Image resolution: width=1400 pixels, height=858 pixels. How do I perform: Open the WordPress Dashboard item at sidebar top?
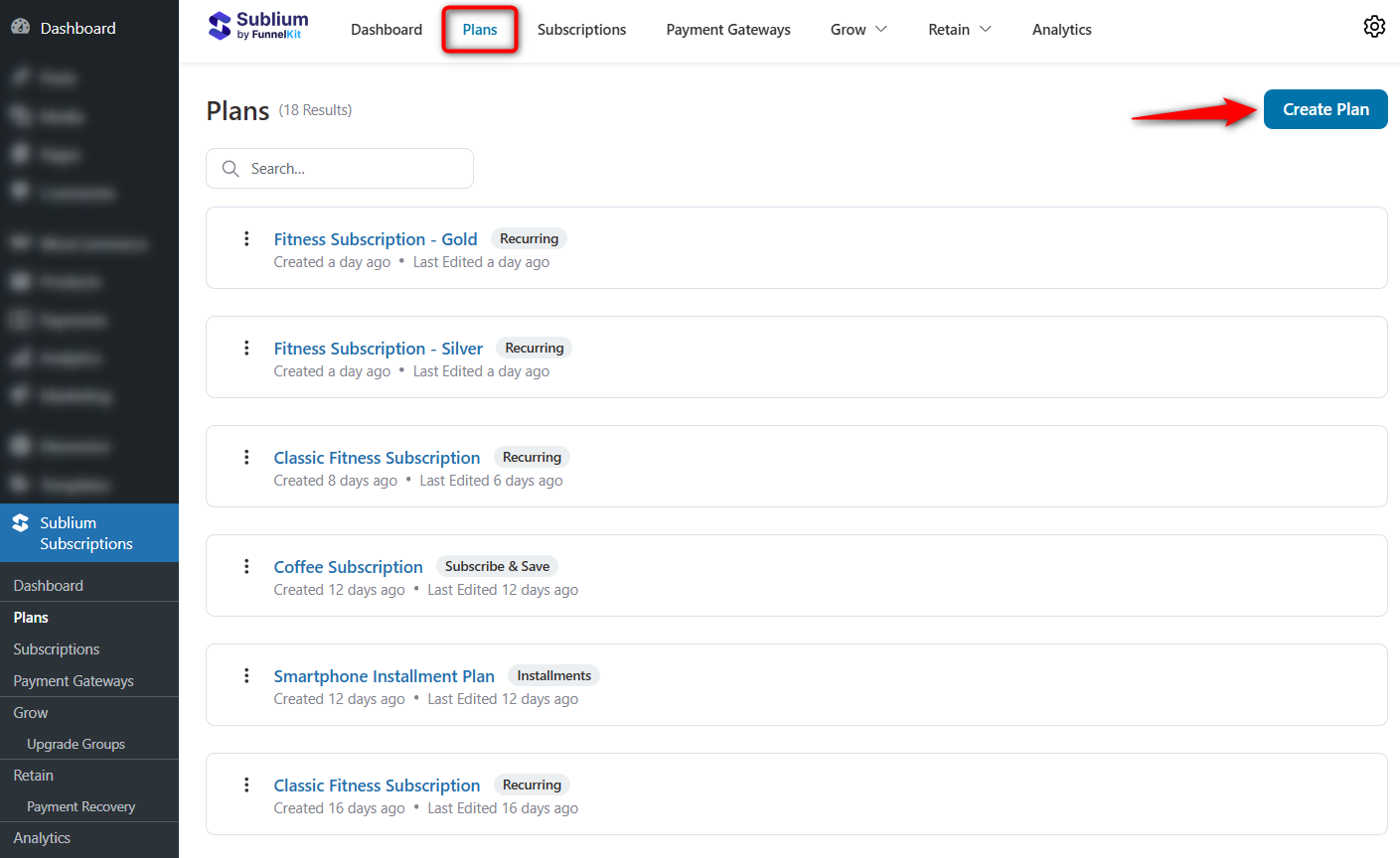(x=78, y=28)
